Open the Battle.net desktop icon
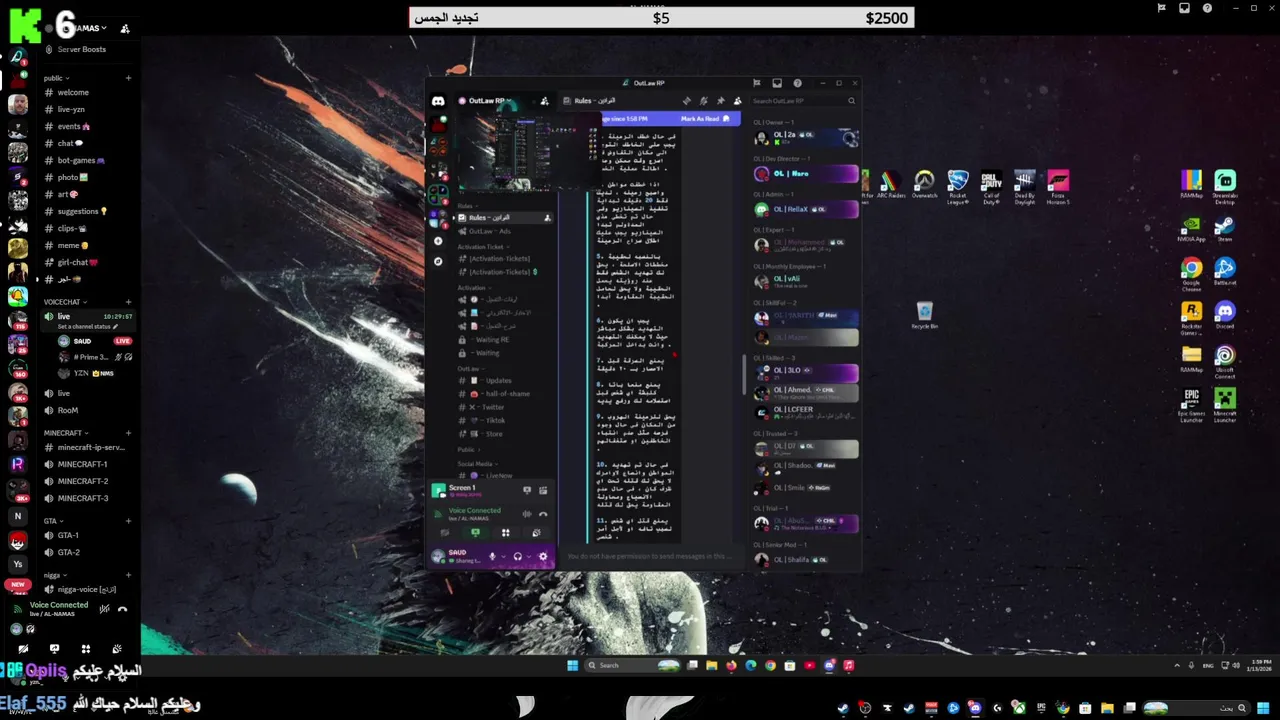Screen dimensions: 1280x720 pos(1225,272)
